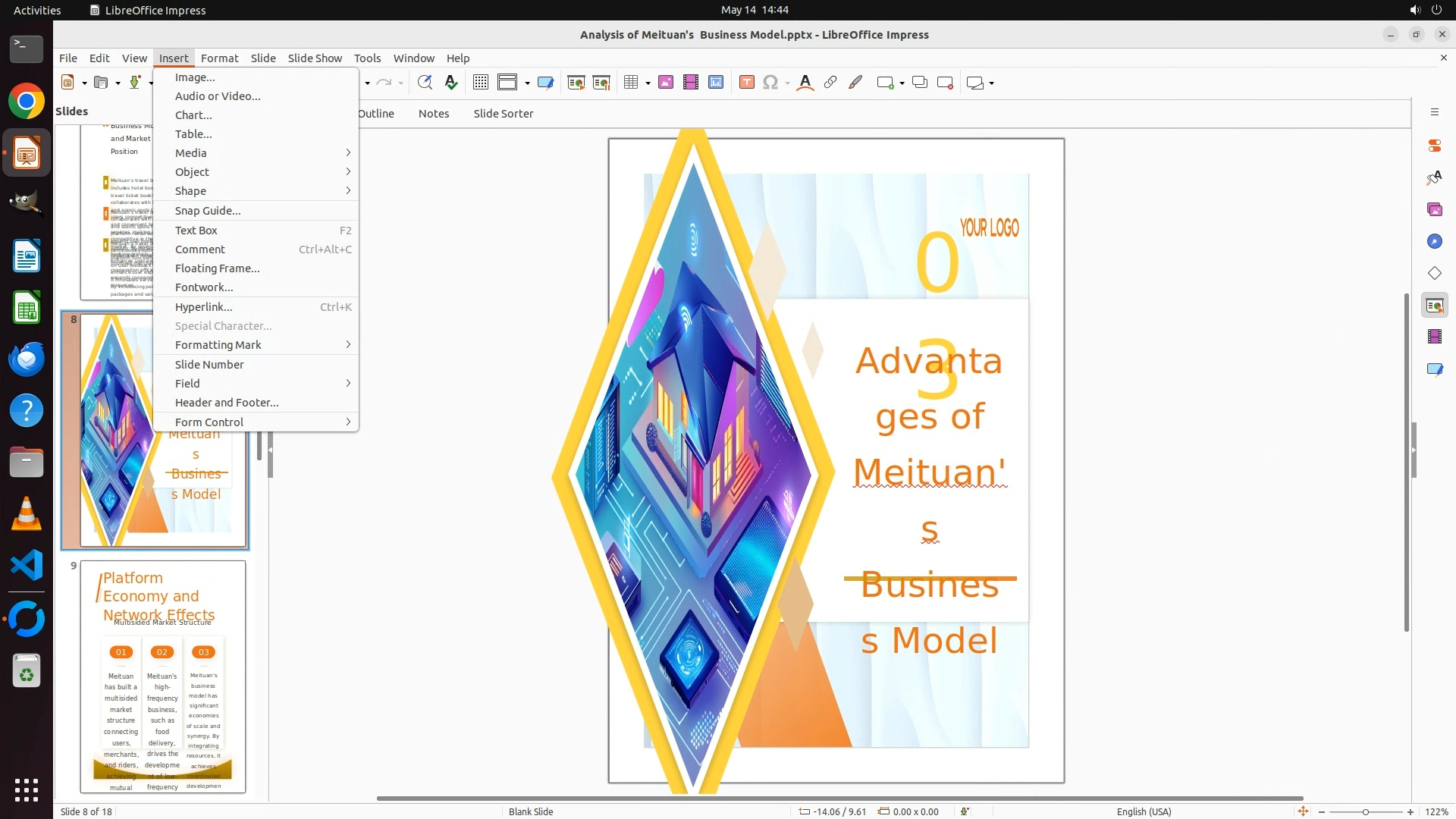Toggle the Display Grid toolbar button
The height and width of the screenshot is (819, 1456).
tap(480, 83)
